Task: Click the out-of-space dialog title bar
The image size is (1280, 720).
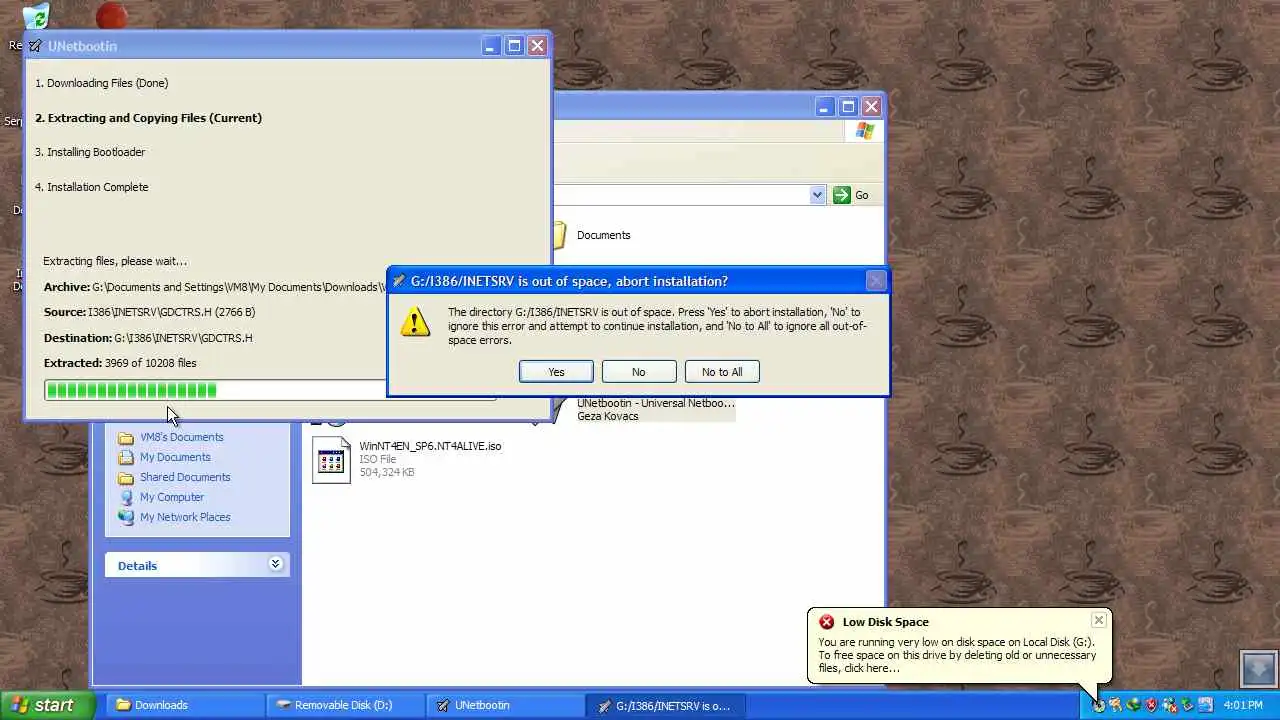Action: pos(638,281)
